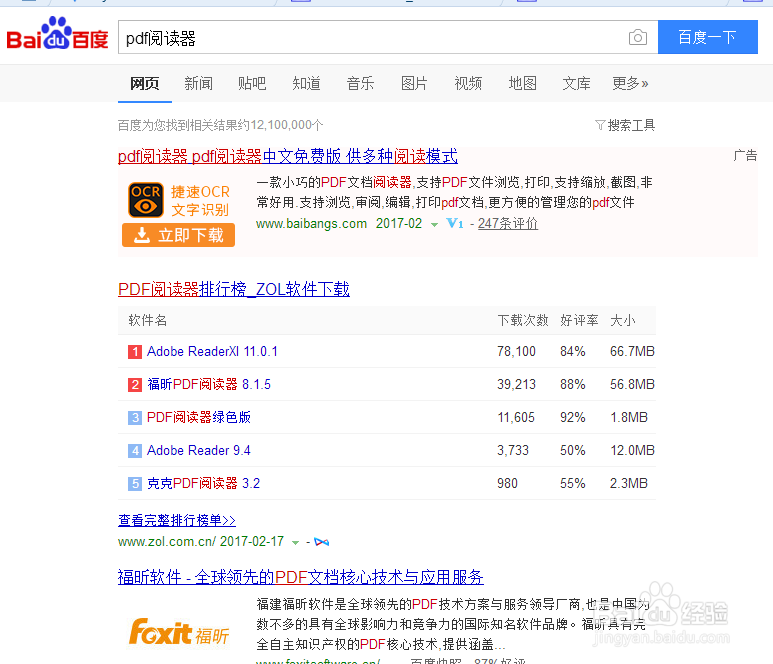Expand dropdown arrow next to baibangs.com date

434,225
